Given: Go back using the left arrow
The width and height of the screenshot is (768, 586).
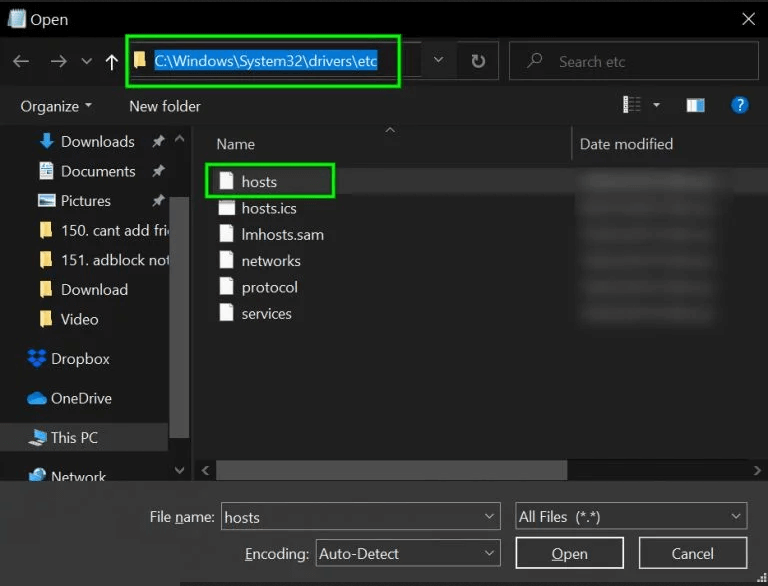Looking at the screenshot, I should [x=21, y=61].
